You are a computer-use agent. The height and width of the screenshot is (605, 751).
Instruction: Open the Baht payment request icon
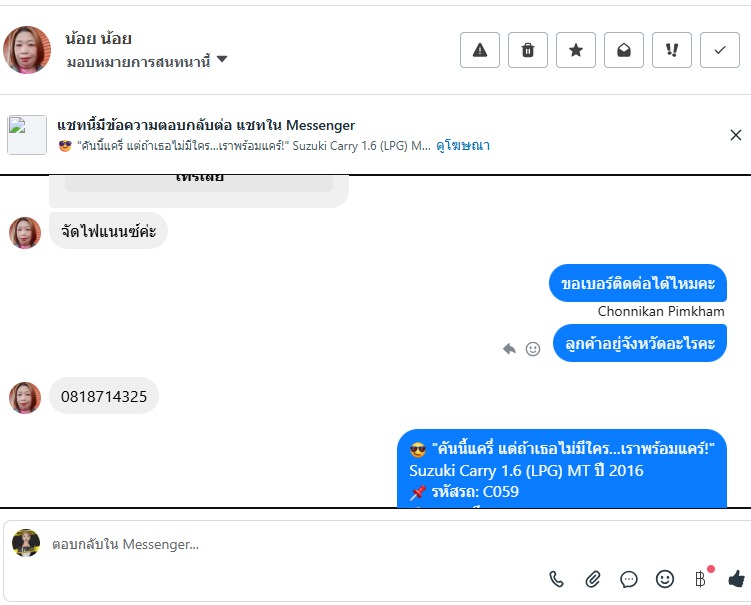[701, 578]
